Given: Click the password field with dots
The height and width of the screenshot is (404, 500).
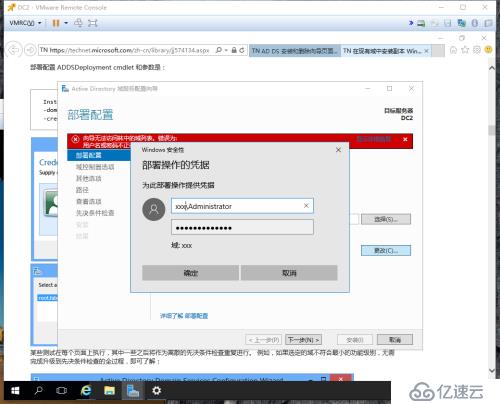Looking at the screenshot, I should (242, 227).
